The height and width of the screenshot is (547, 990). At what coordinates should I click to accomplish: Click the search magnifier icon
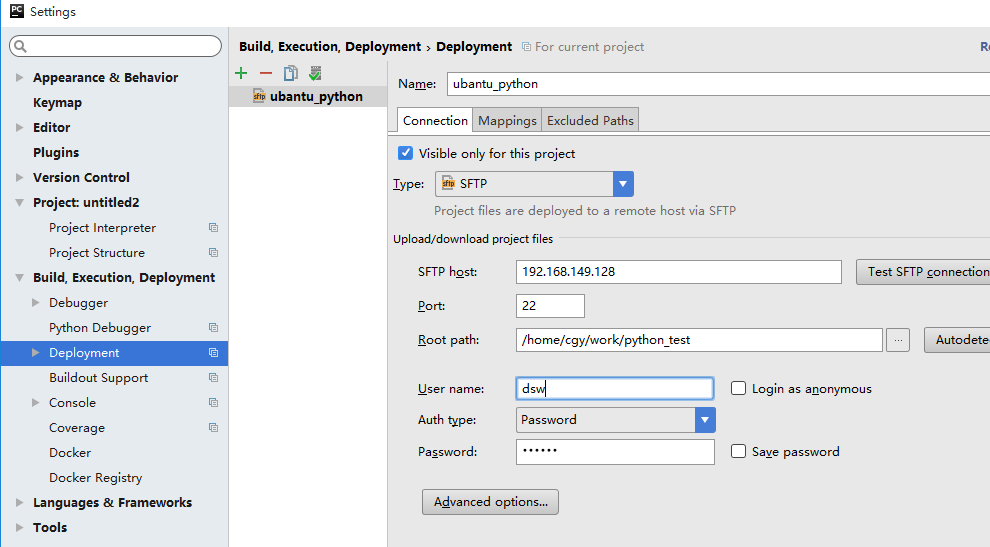20,46
